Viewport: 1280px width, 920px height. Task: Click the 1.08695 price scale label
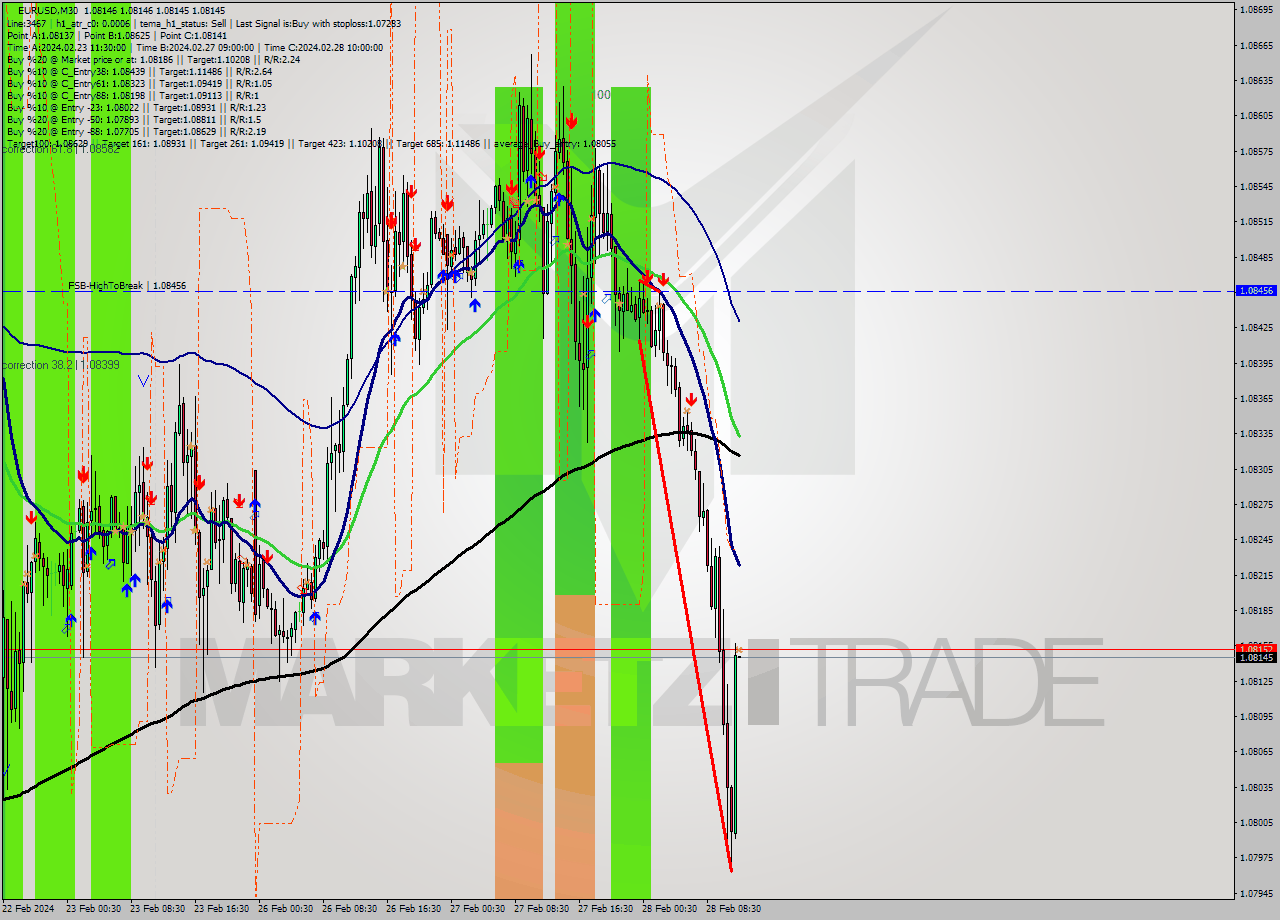(x=1256, y=9)
